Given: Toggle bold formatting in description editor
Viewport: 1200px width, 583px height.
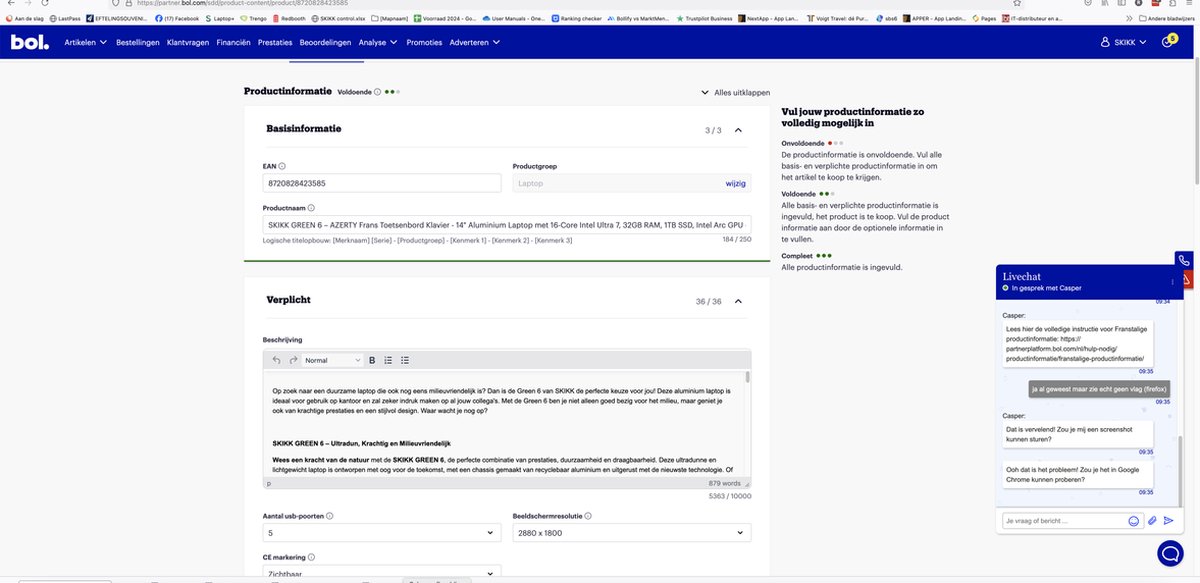Looking at the screenshot, I should pyautogui.click(x=372, y=360).
